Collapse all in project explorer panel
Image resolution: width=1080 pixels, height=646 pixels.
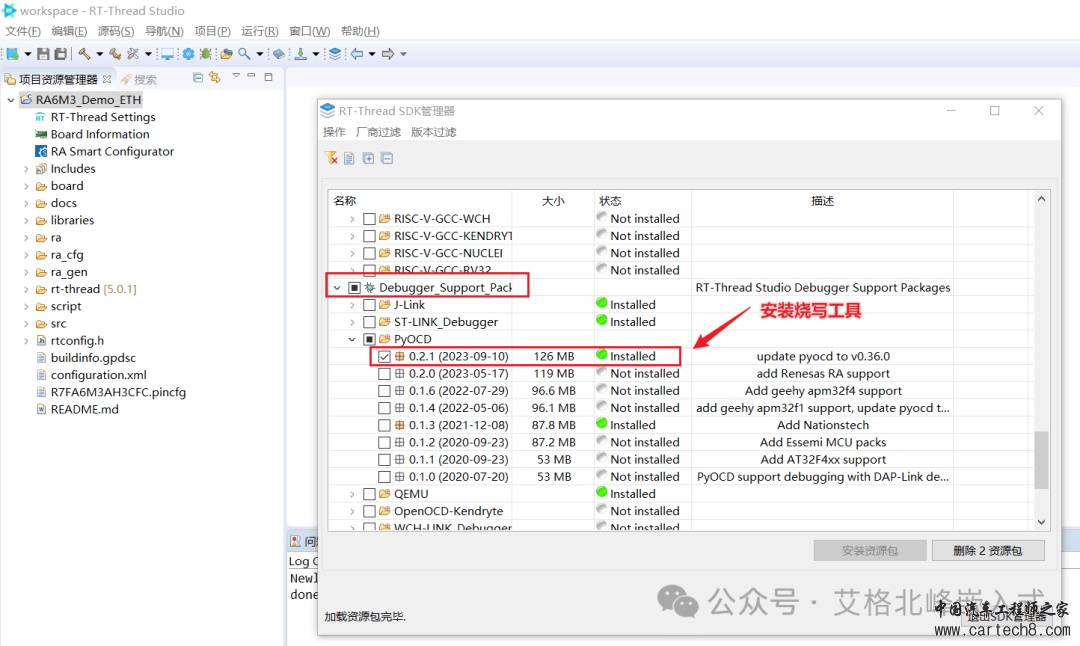[x=198, y=77]
